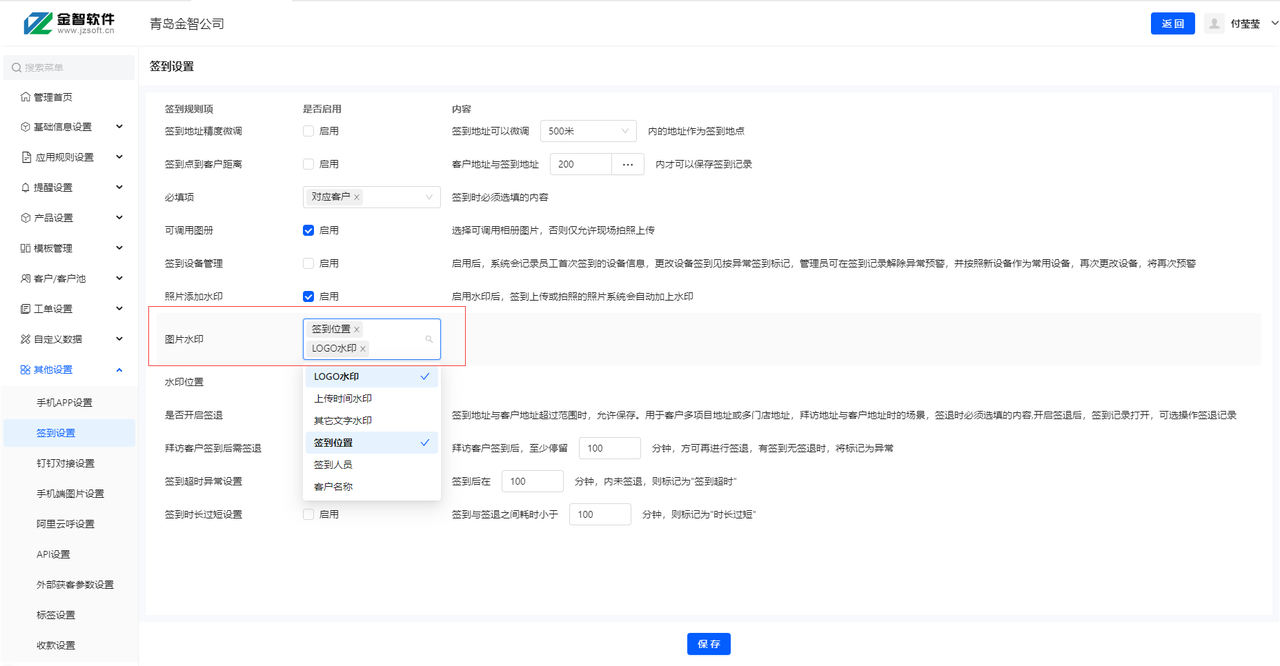Image resolution: width=1280 pixels, height=666 pixels.
Task: Uncheck 照片添加水印 启用 checkbox
Action: 309,296
